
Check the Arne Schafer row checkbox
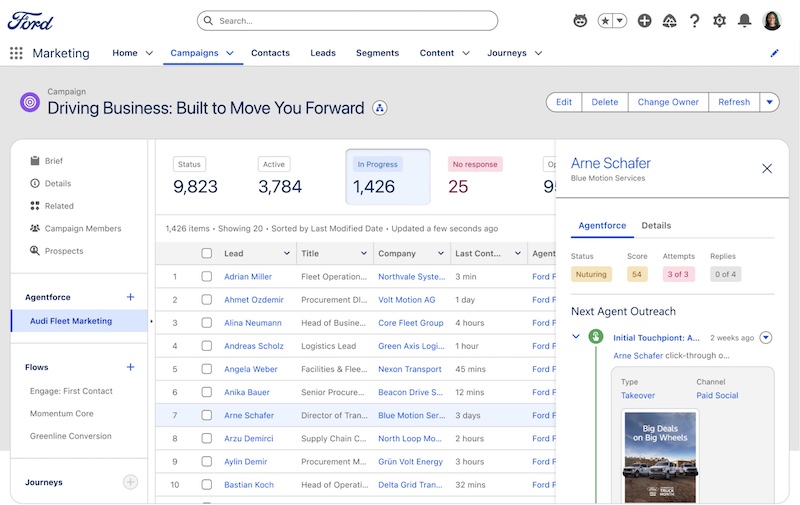tap(207, 415)
